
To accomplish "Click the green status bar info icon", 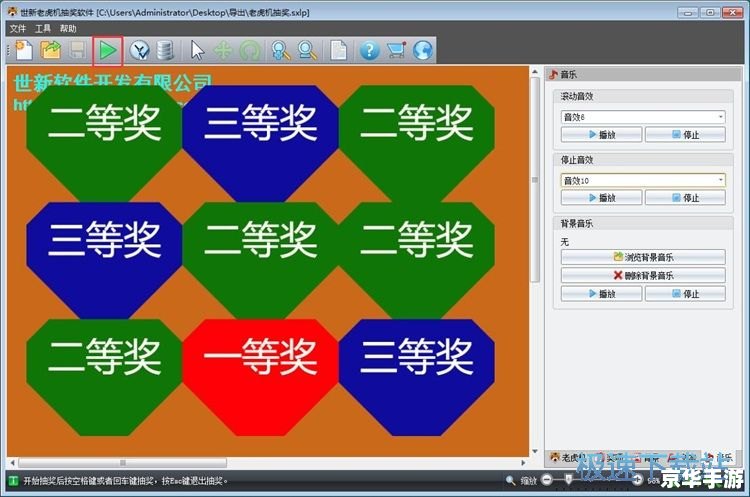I will coord(13,481).
